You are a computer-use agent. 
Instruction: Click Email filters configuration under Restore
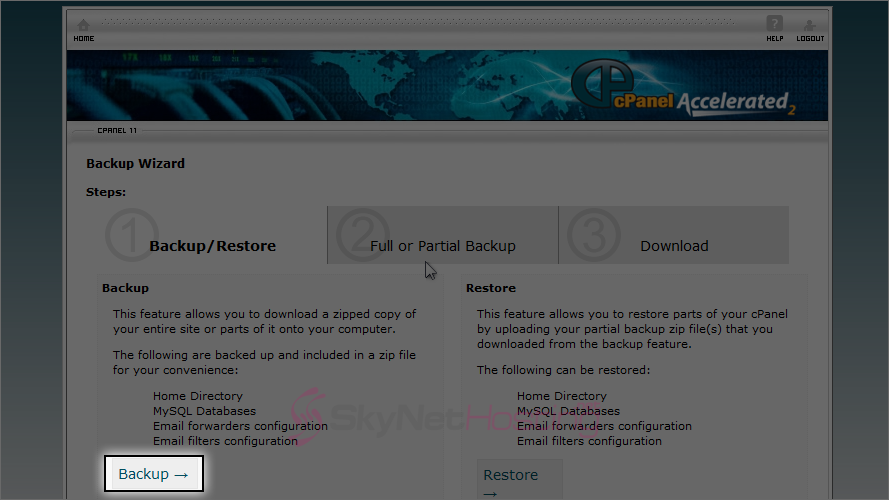click(589, 441)
